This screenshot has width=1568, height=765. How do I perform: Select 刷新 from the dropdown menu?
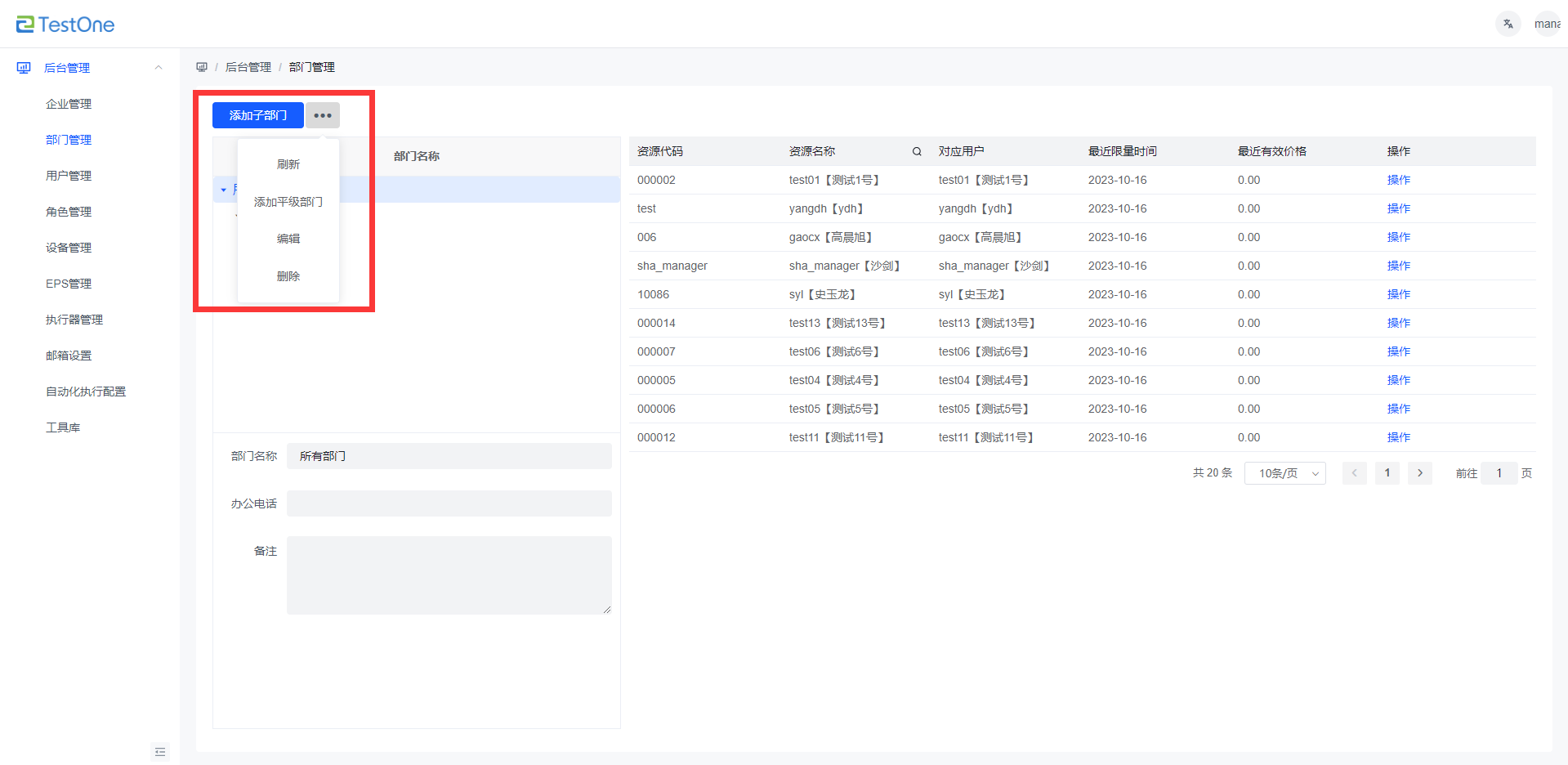point(288,164)
